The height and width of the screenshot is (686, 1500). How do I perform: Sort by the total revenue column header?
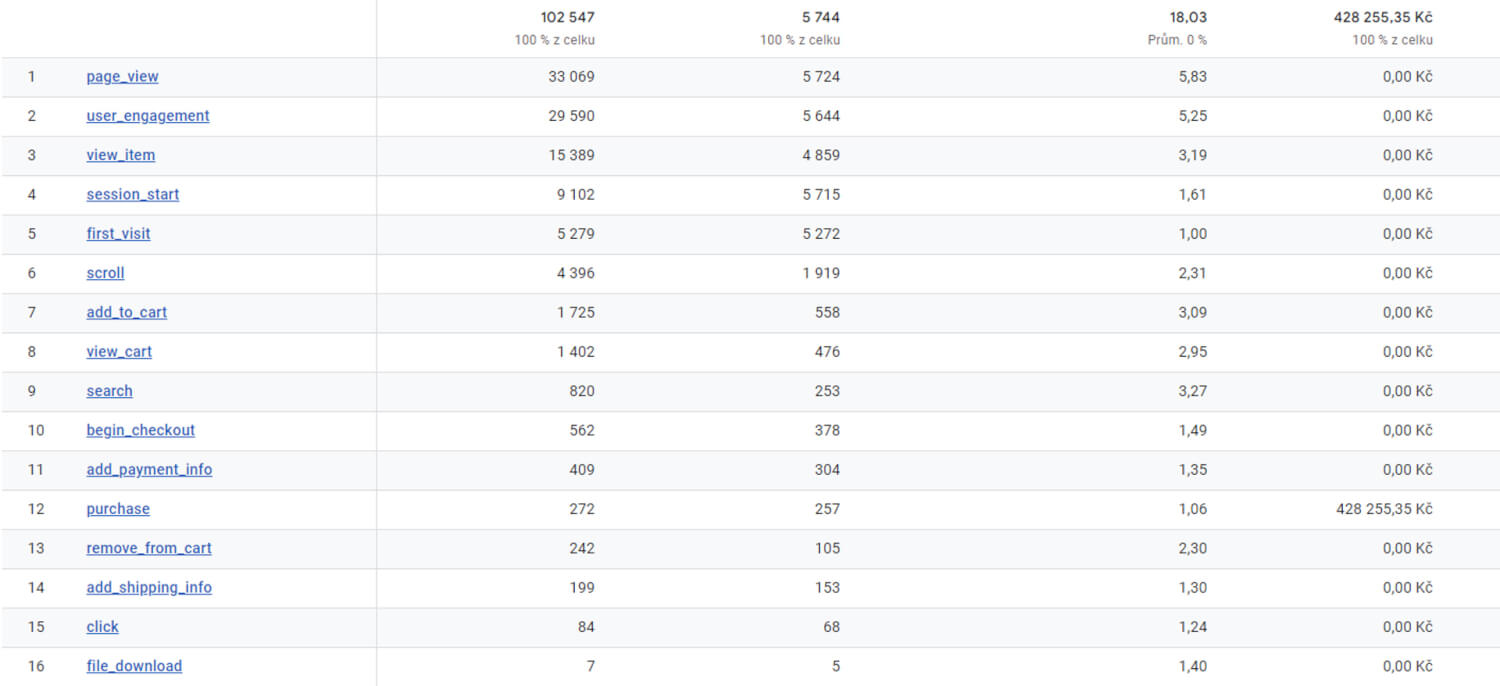point(1390,17)
